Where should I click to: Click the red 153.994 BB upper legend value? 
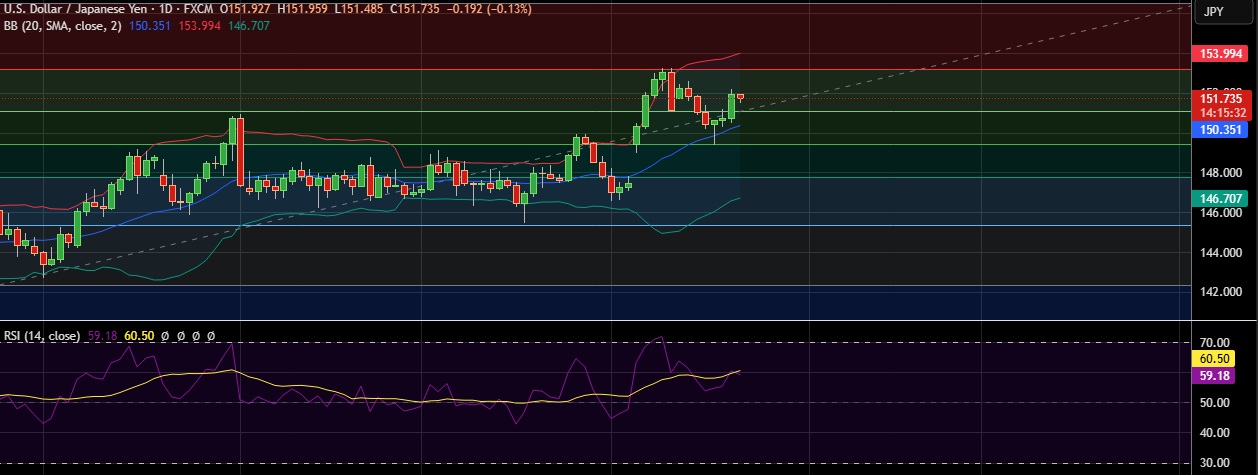click(x=199, y=26)
